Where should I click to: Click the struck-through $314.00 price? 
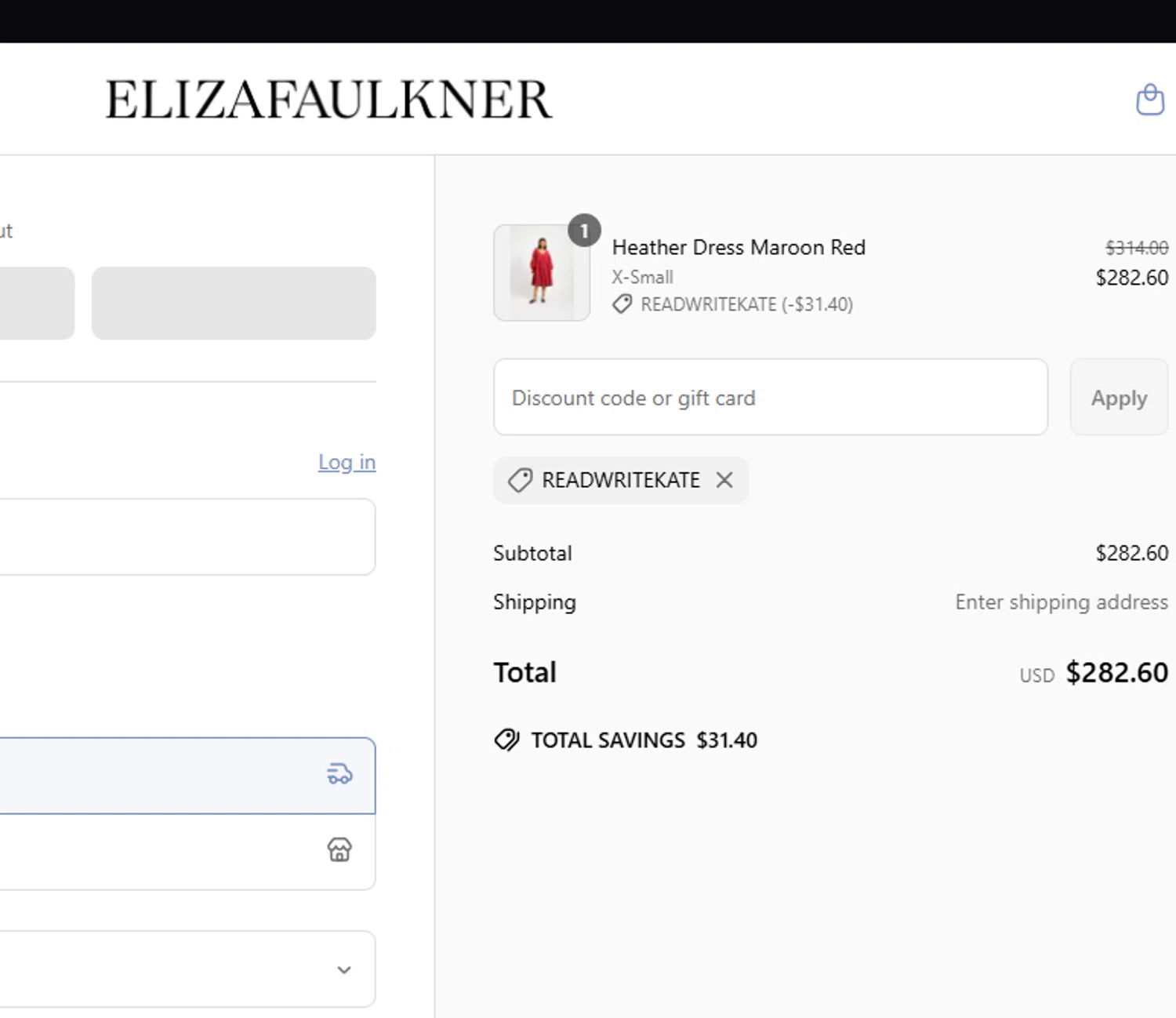(x=1137, y=248)
